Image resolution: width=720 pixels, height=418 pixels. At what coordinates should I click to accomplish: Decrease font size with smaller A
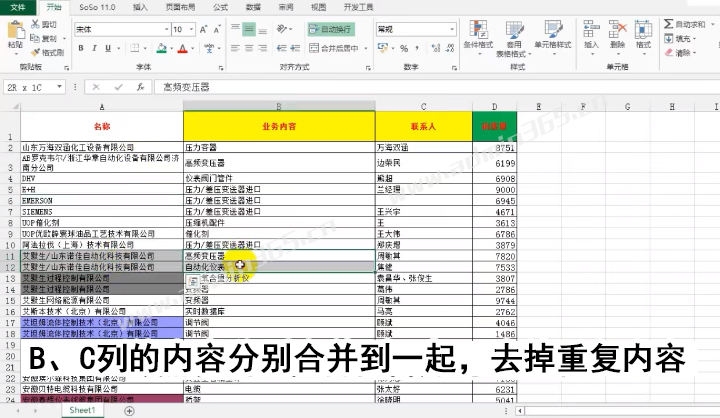[217, 29]
